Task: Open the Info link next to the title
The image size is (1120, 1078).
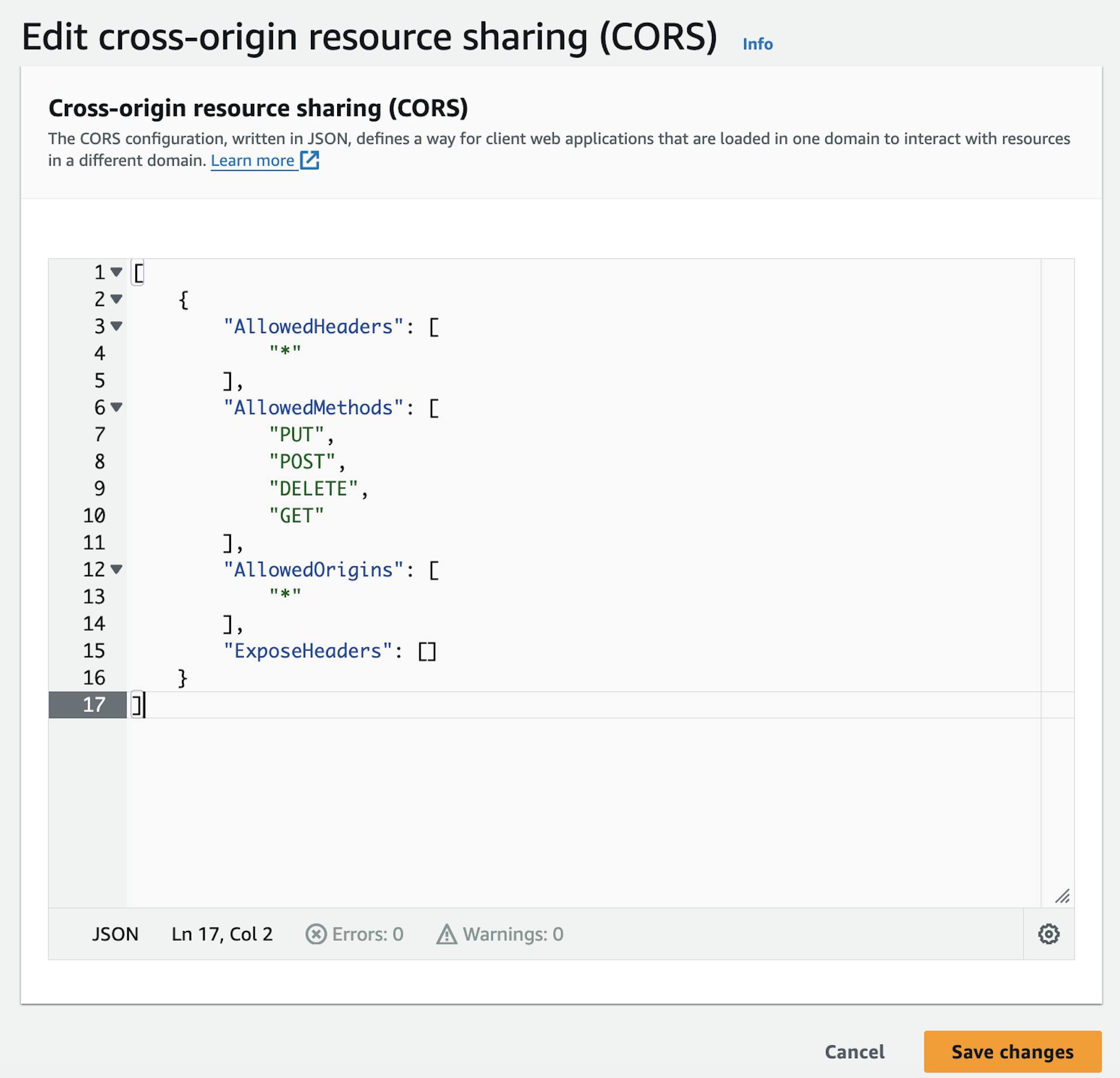Action: [757, 44]
